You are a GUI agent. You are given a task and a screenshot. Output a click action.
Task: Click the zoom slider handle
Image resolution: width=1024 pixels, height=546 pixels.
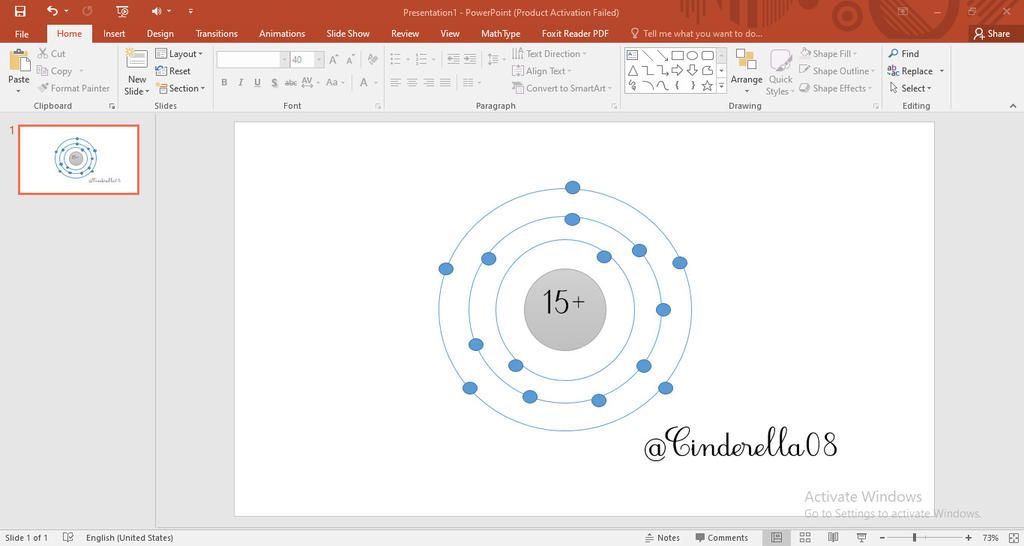tap(914, 538)
